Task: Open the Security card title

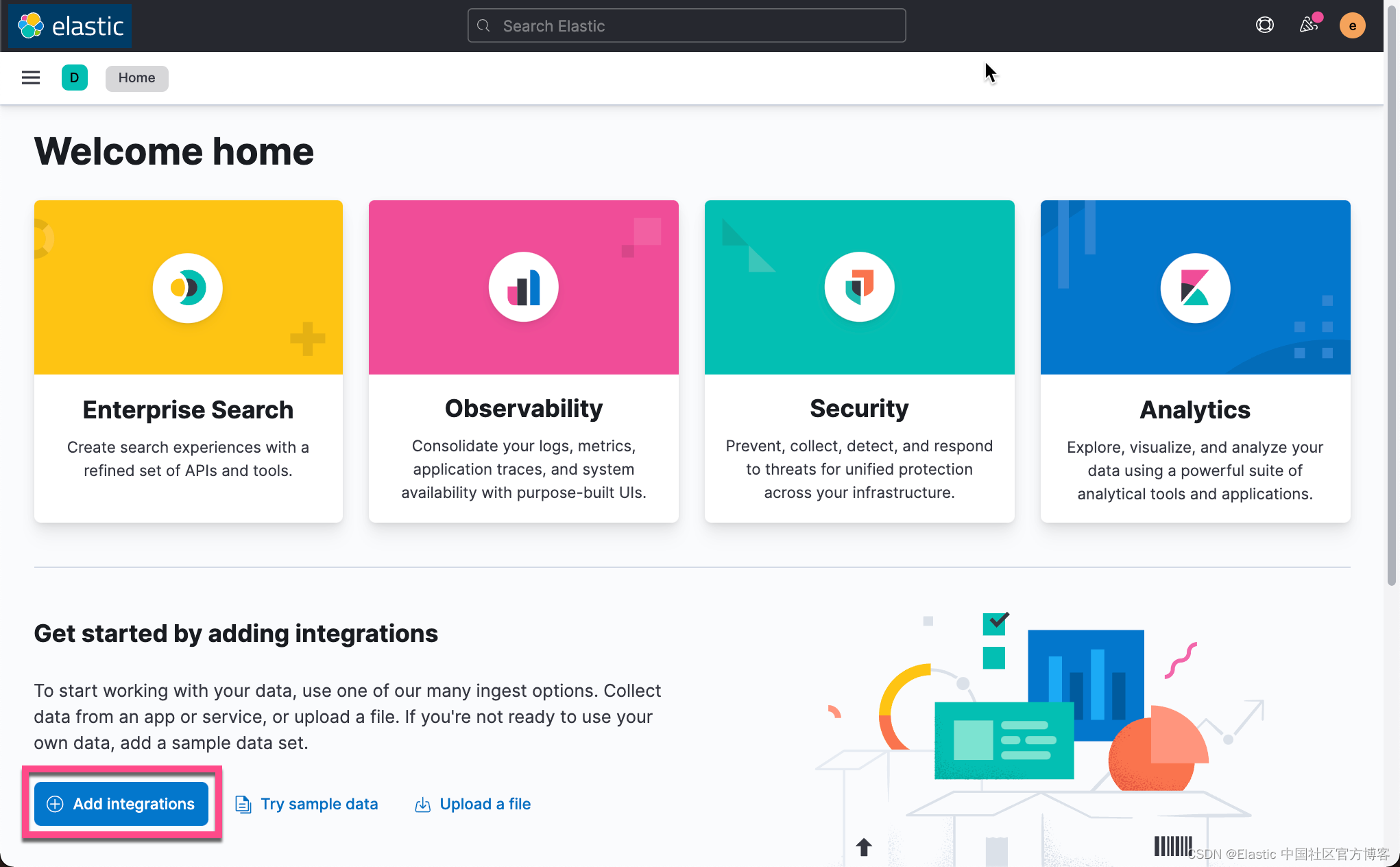Action: (x=859, y=408)
